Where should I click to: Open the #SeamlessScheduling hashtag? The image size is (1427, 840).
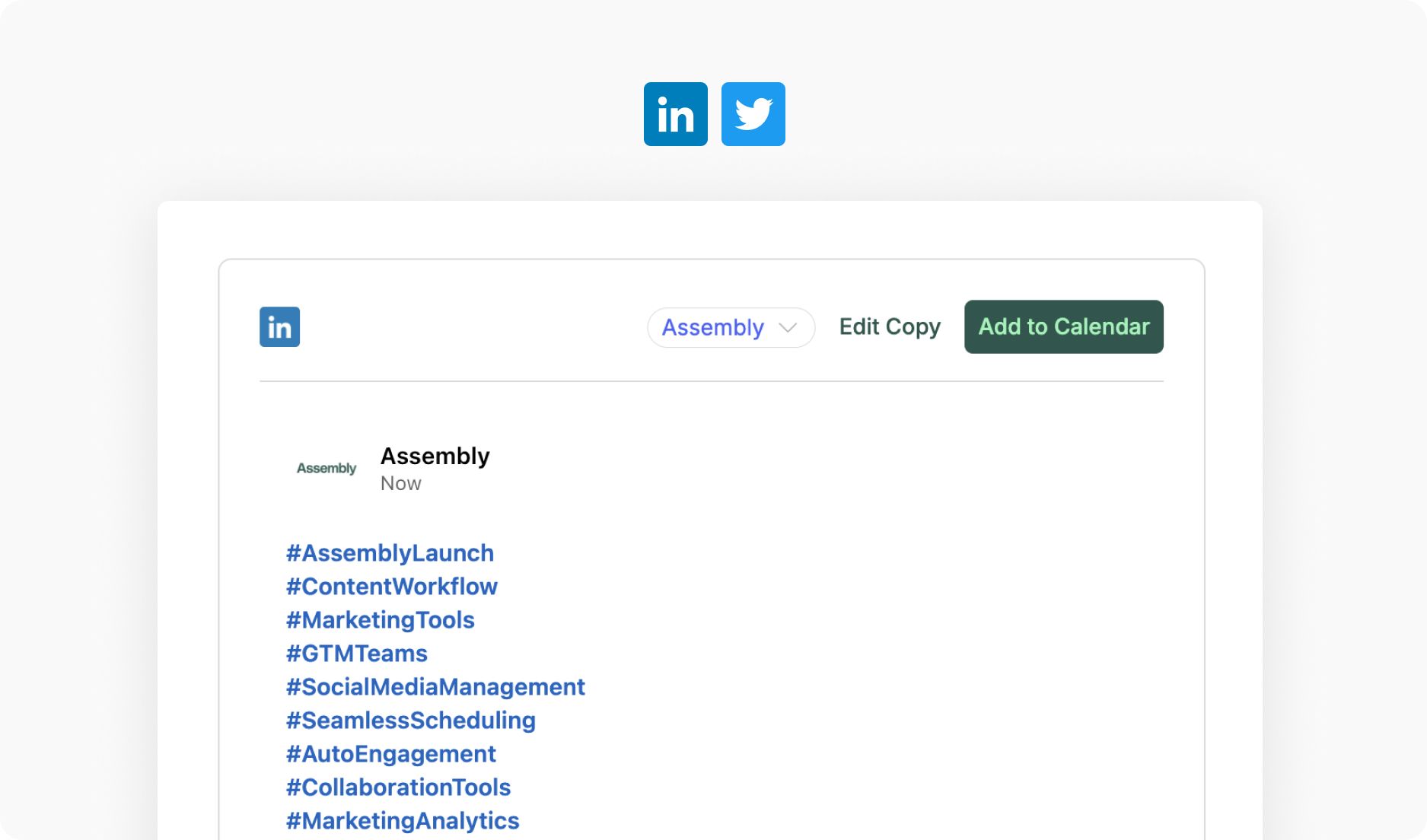(410, 721)
